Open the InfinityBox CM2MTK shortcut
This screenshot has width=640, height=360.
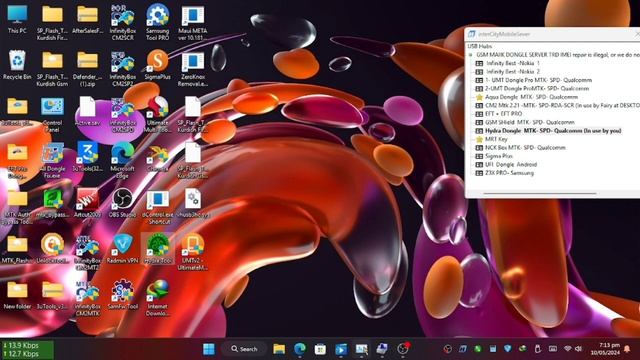87,298
